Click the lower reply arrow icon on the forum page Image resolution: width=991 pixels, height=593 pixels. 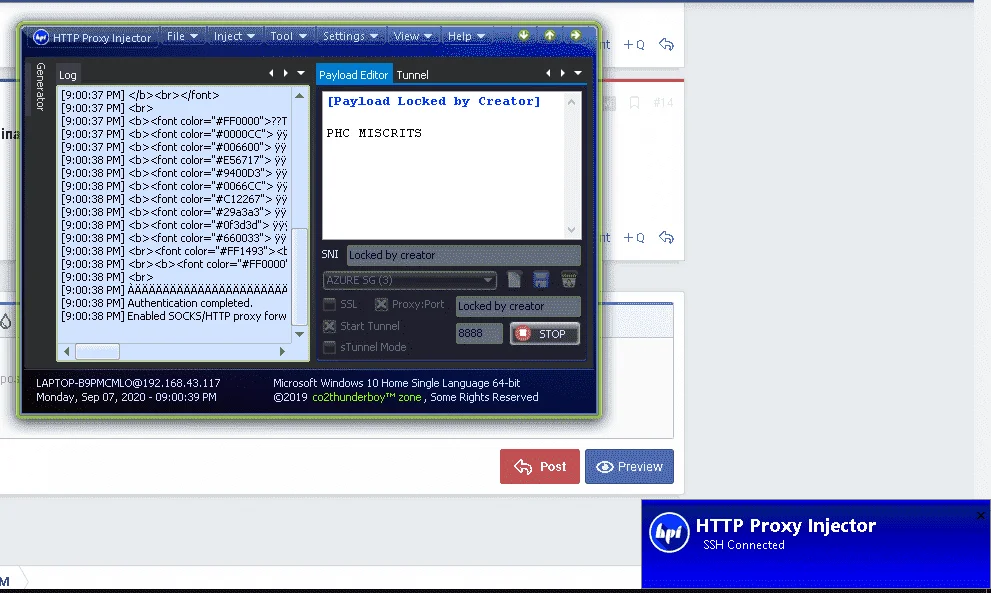666,237
